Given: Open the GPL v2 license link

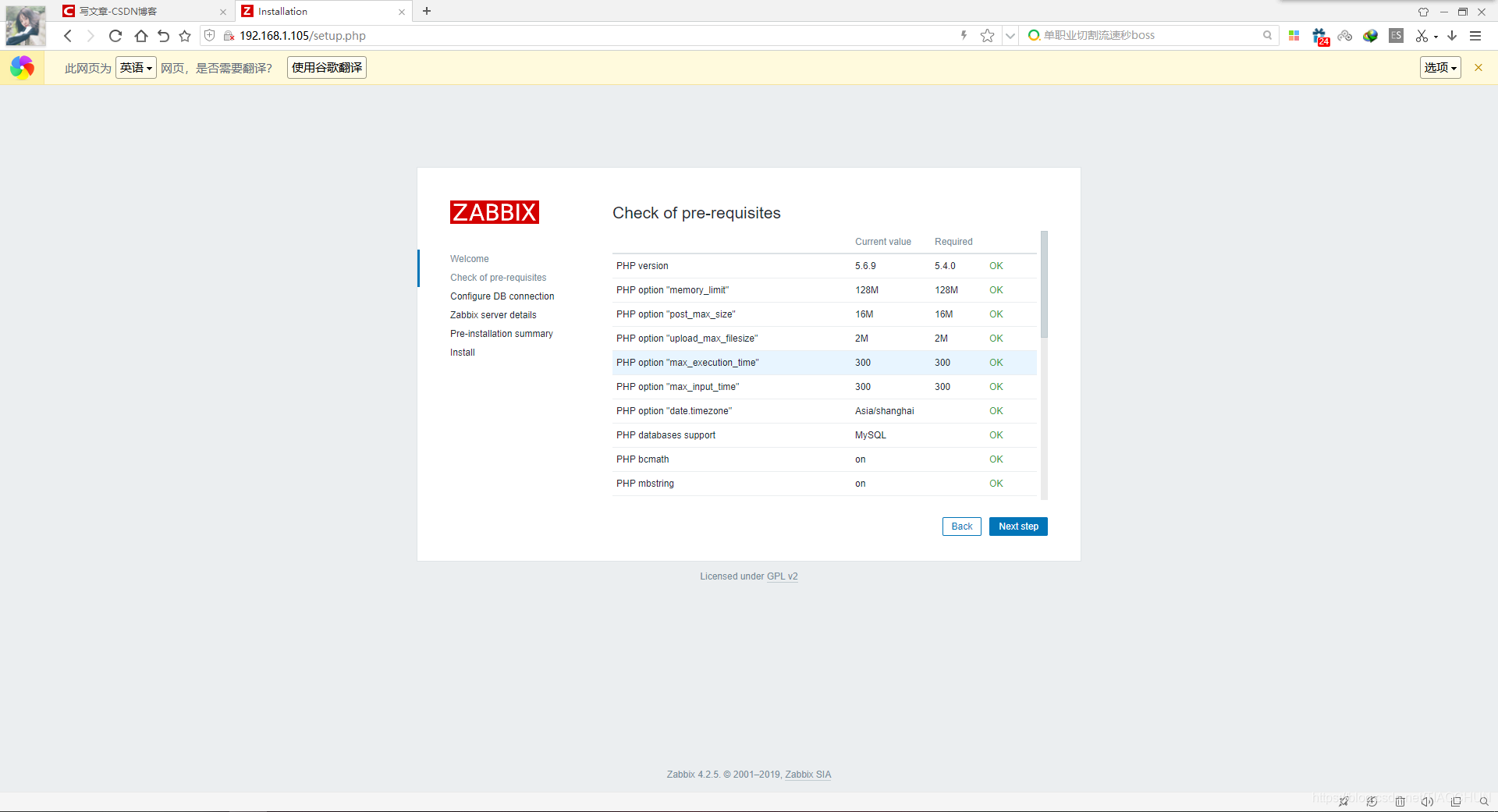Looking at the screenshot, I should [x=783, y=576].
